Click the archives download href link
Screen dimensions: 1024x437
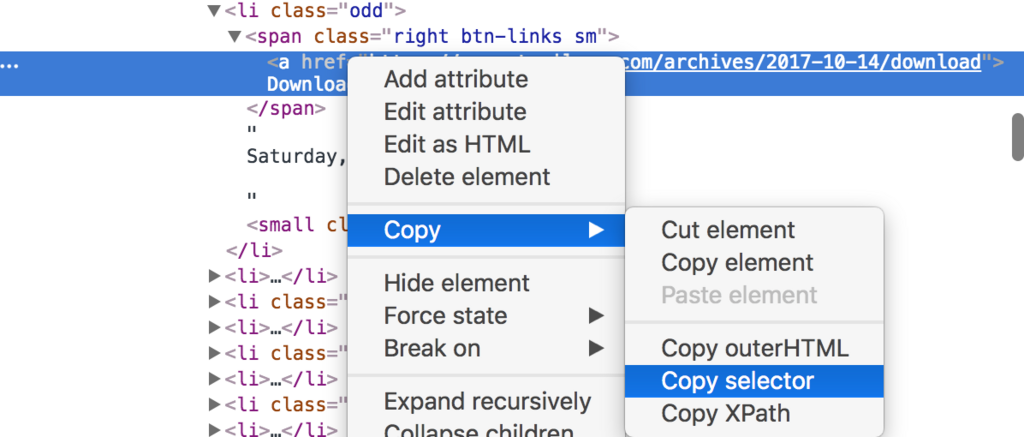[x=803, y=62]
